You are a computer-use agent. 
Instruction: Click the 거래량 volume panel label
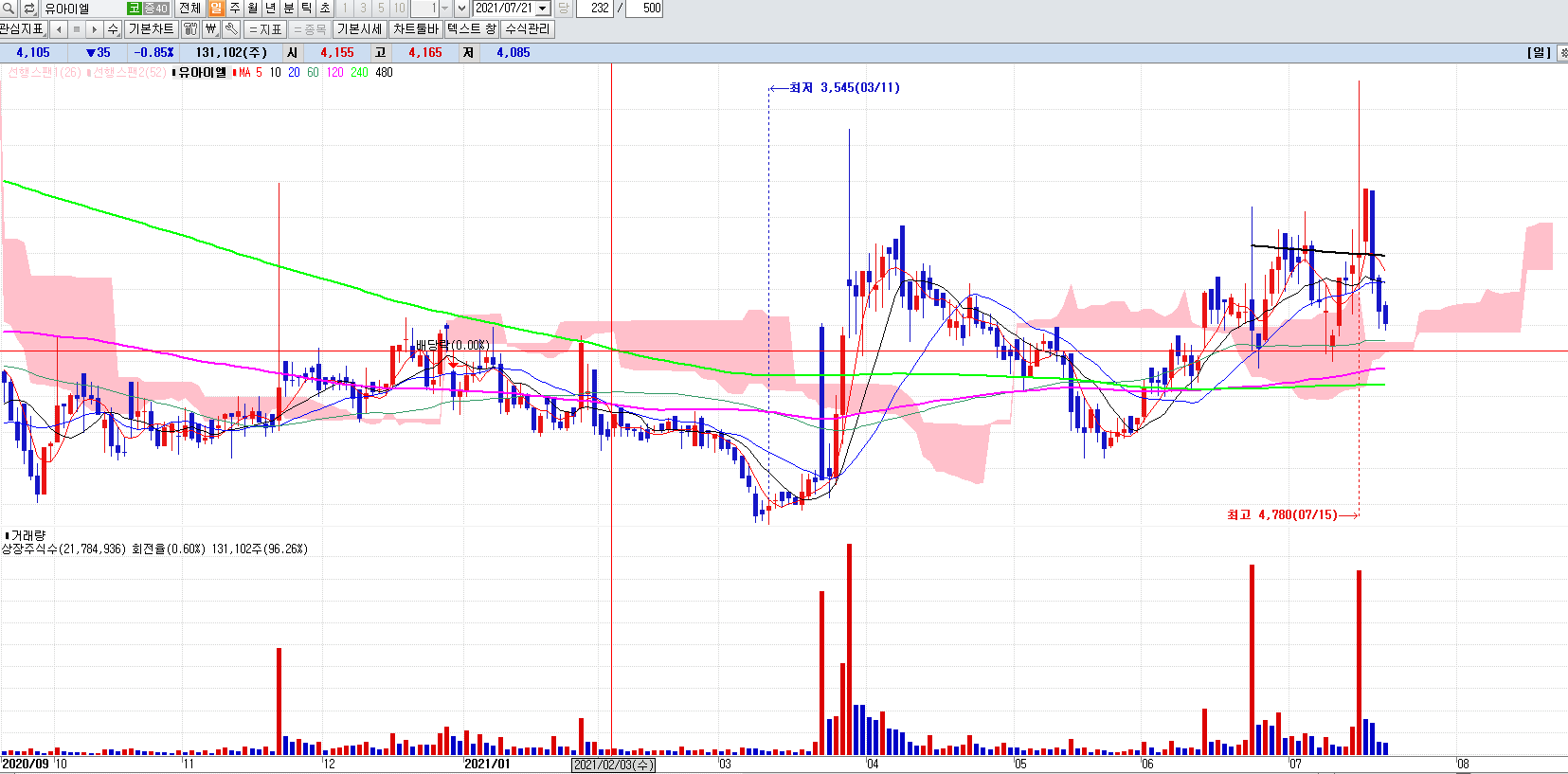pos(27,535)
